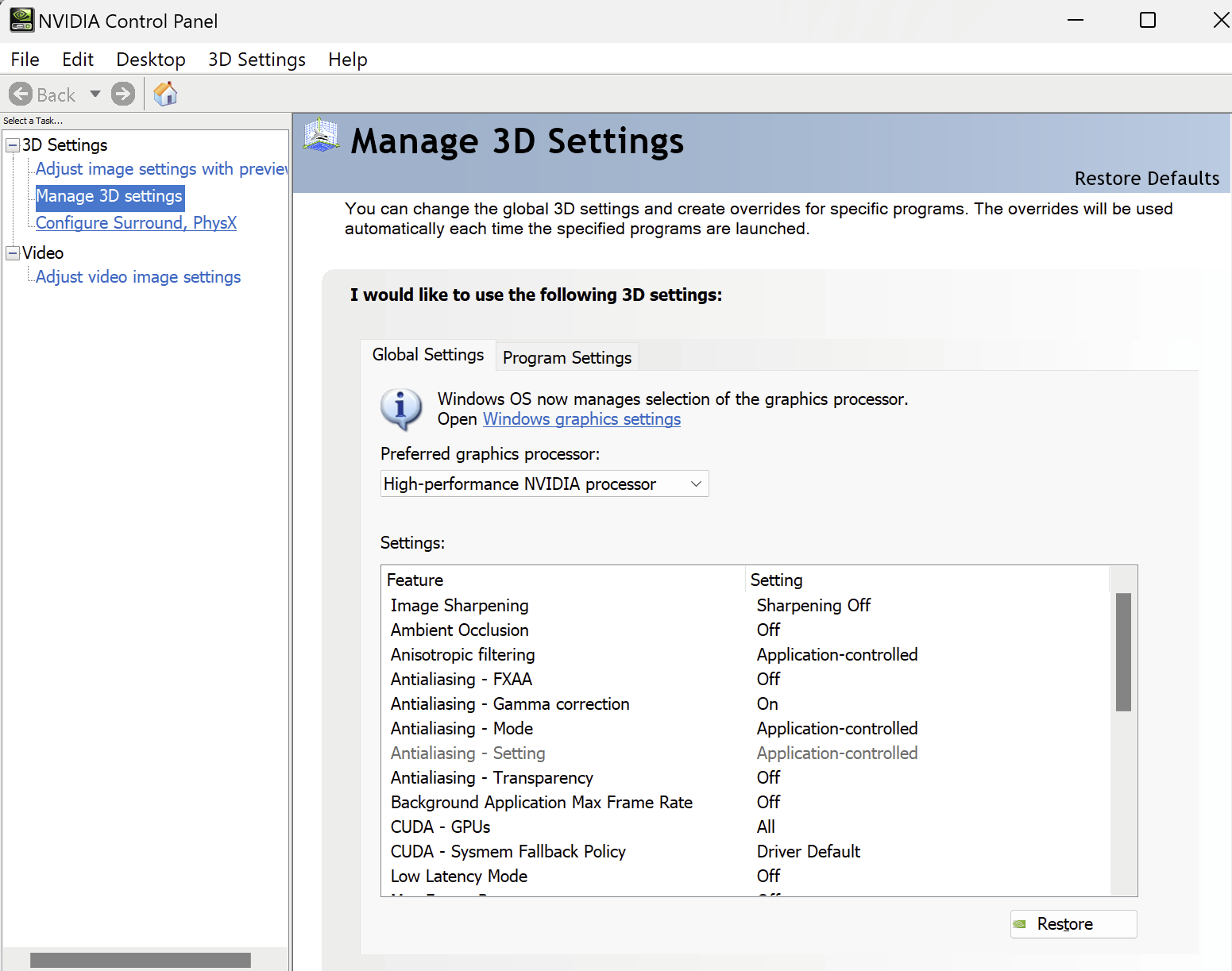This screenshot has width=1232, height=971.
Task: Open the 3D Settings menu
Action: coord(257,60)
